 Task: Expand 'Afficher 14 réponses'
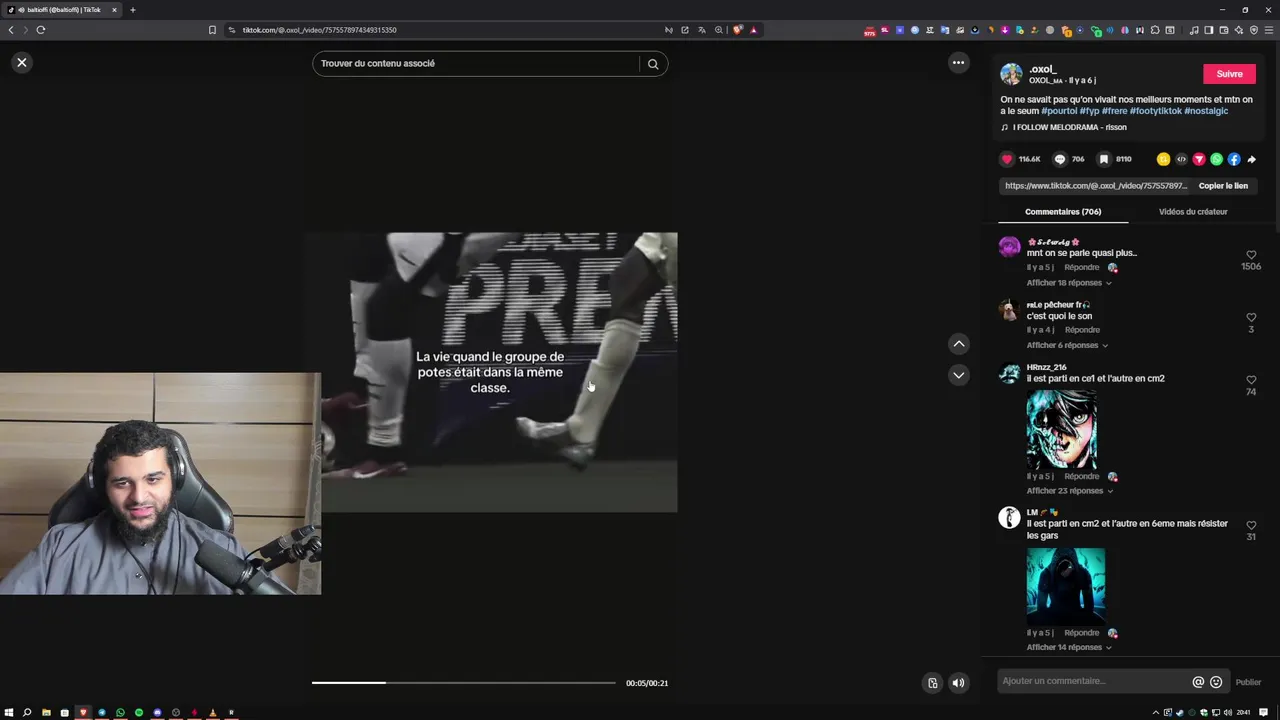pyautogui.click(x=1070, y=647)
